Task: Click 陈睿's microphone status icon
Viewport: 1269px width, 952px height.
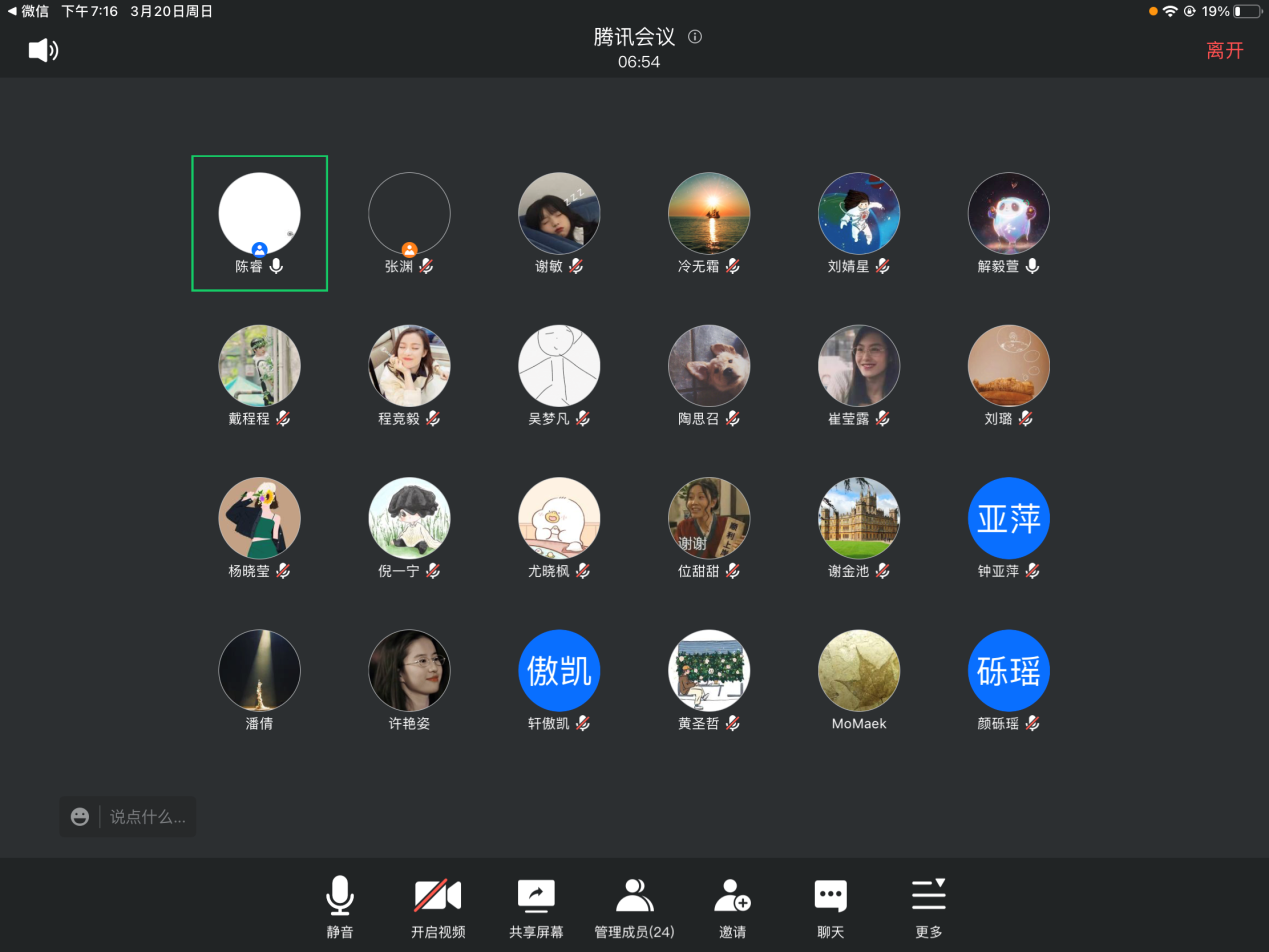Action: click(277, 266)
